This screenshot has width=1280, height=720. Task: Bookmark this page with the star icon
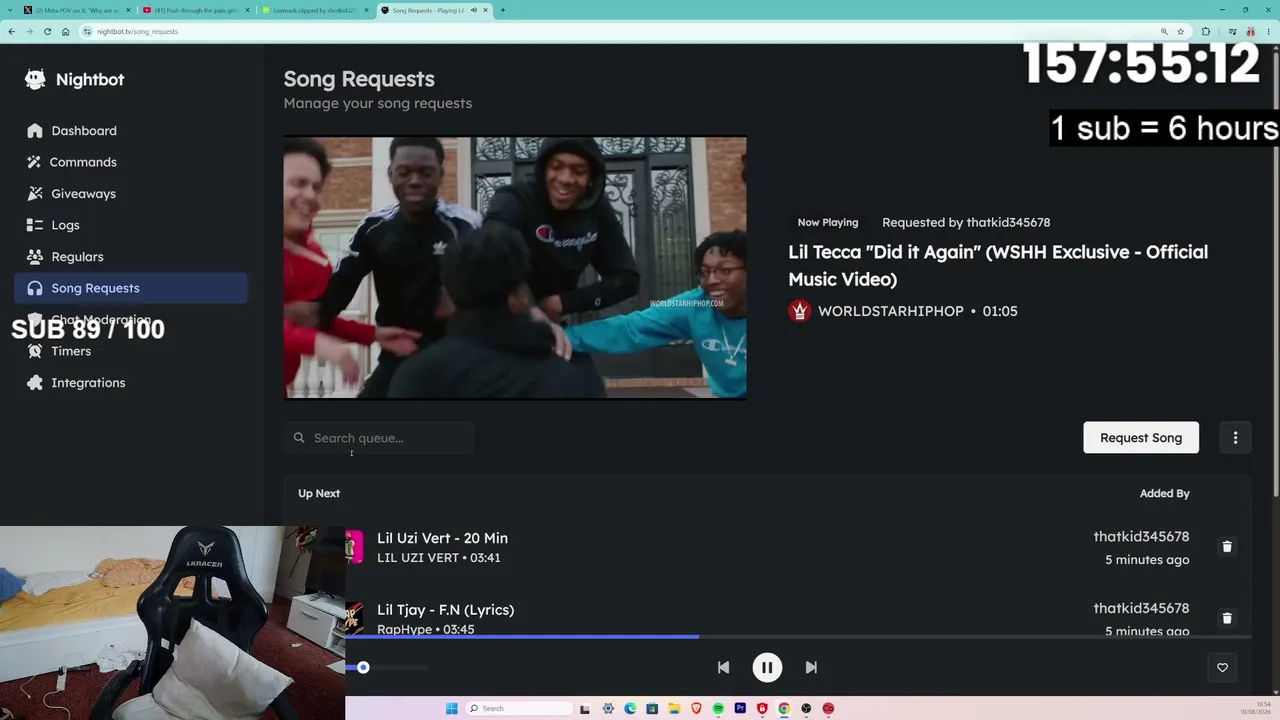(1181, 31)
